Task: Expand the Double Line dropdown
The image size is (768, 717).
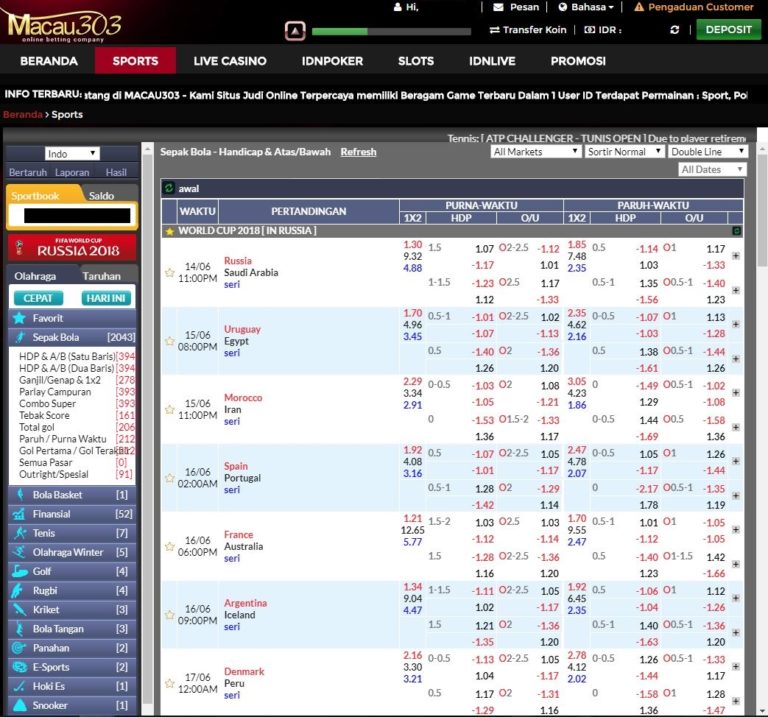Action: click(707, 152)
